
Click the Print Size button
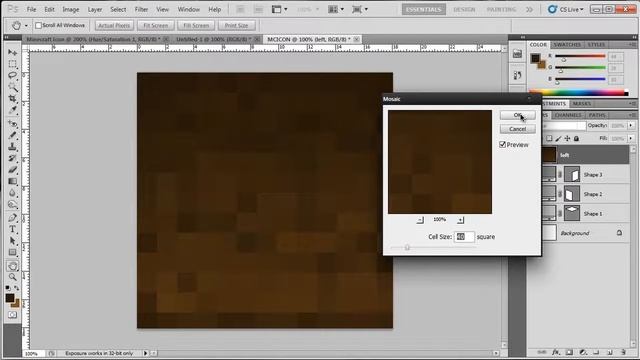pyautogui.click(x=236, y=25)
